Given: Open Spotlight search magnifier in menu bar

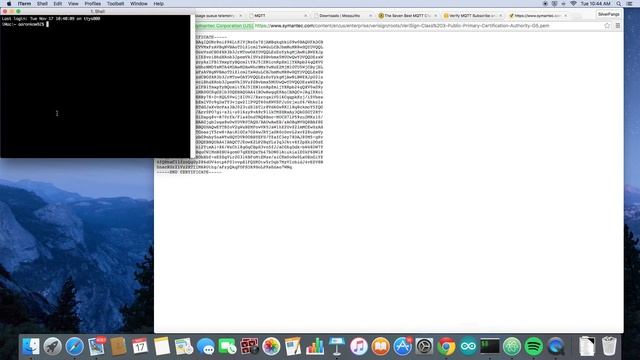Looking at the screenshot, I should [x=619, y=4].
